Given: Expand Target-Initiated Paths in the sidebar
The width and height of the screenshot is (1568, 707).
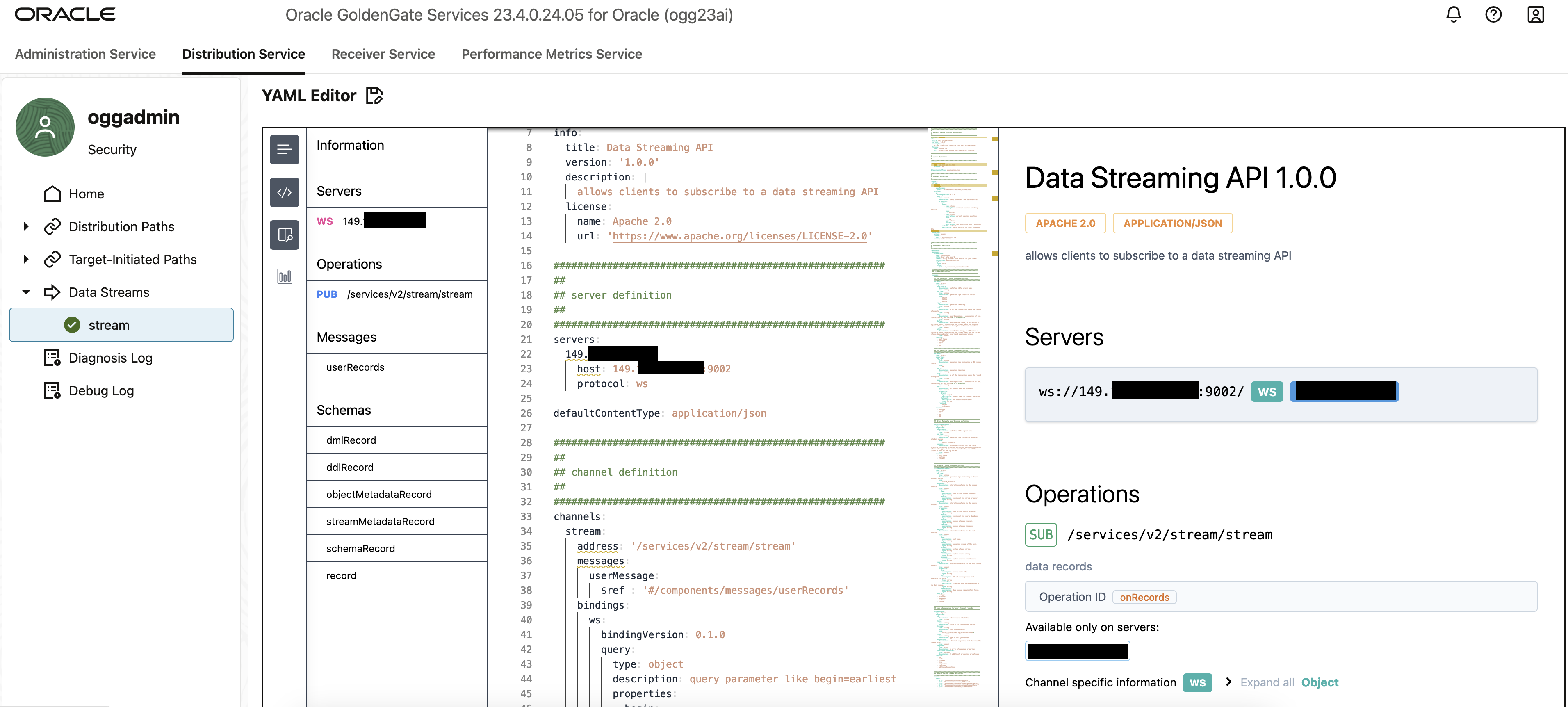Looking at the screenshot, I should pyautogui.click(x=25, y=259).
